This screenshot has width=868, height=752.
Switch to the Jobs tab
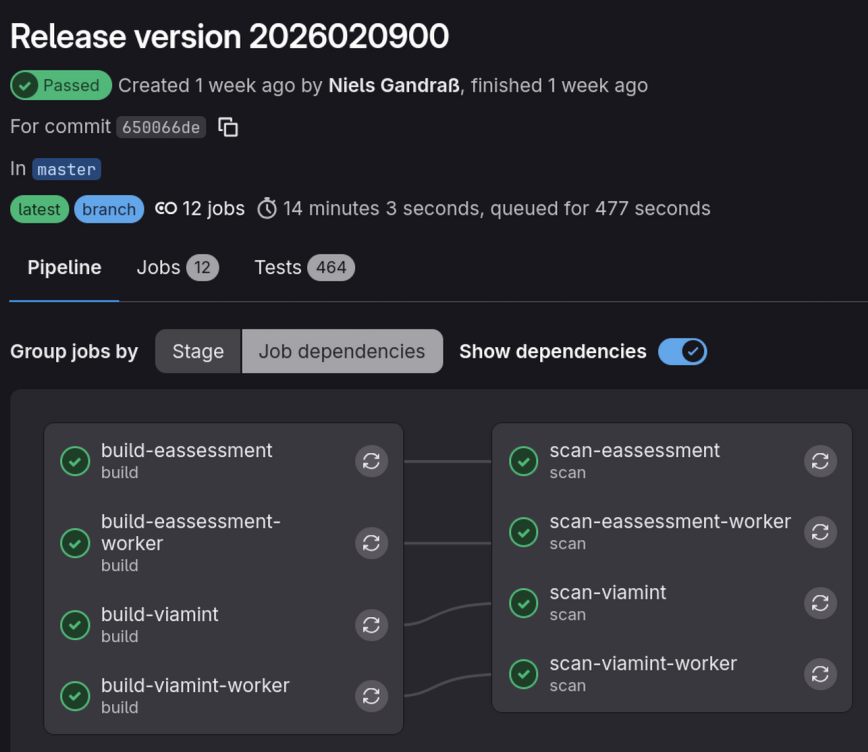177,268
